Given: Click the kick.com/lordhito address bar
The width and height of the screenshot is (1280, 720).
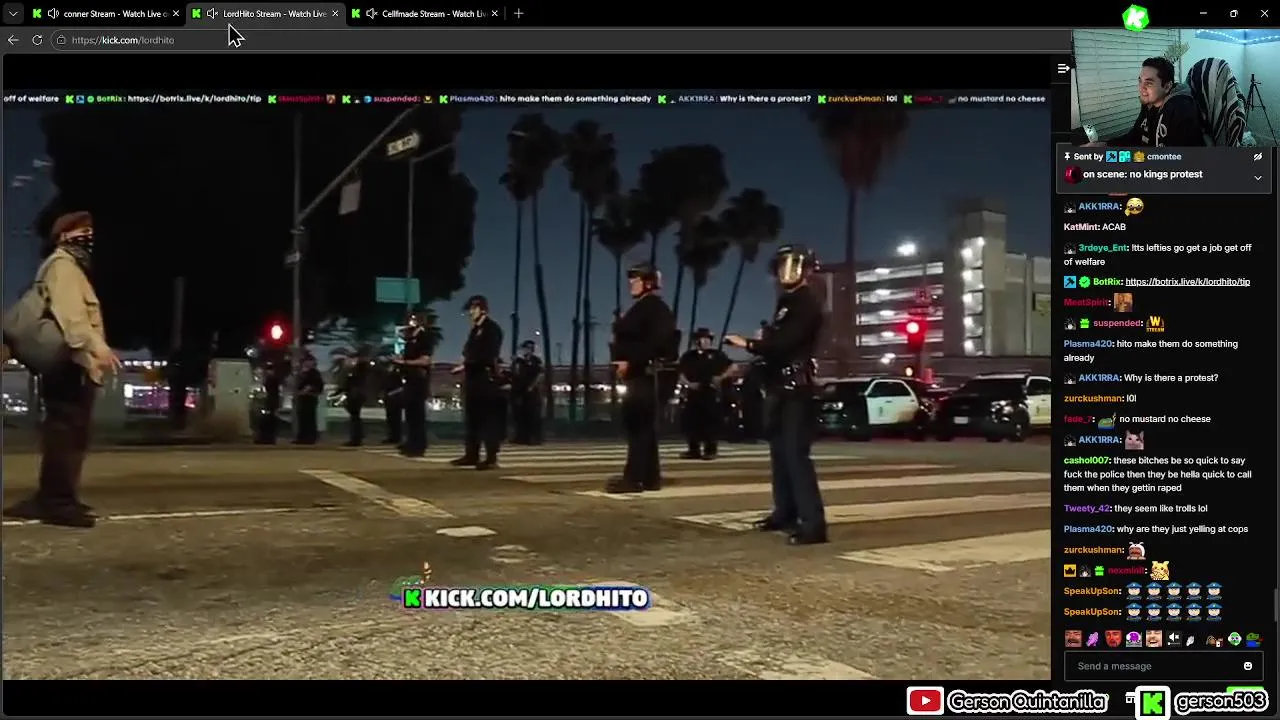Looking at the screenshot, I should click(560, 40).
